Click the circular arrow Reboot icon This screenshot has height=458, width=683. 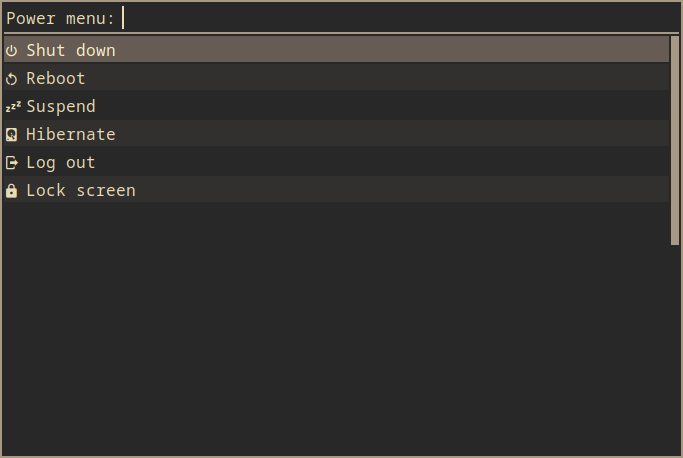pyautogui.click(x=12, y=79)
